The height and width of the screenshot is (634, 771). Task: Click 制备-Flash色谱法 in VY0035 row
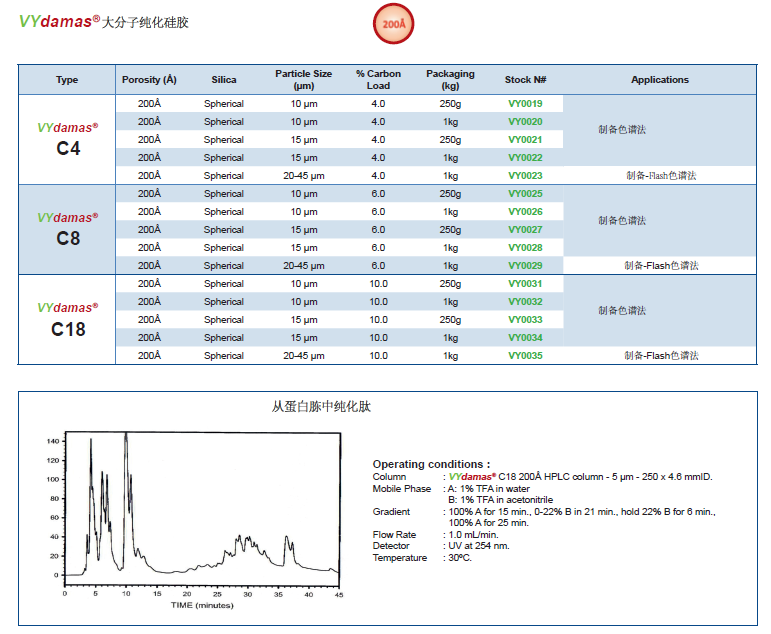coord(661,356)
